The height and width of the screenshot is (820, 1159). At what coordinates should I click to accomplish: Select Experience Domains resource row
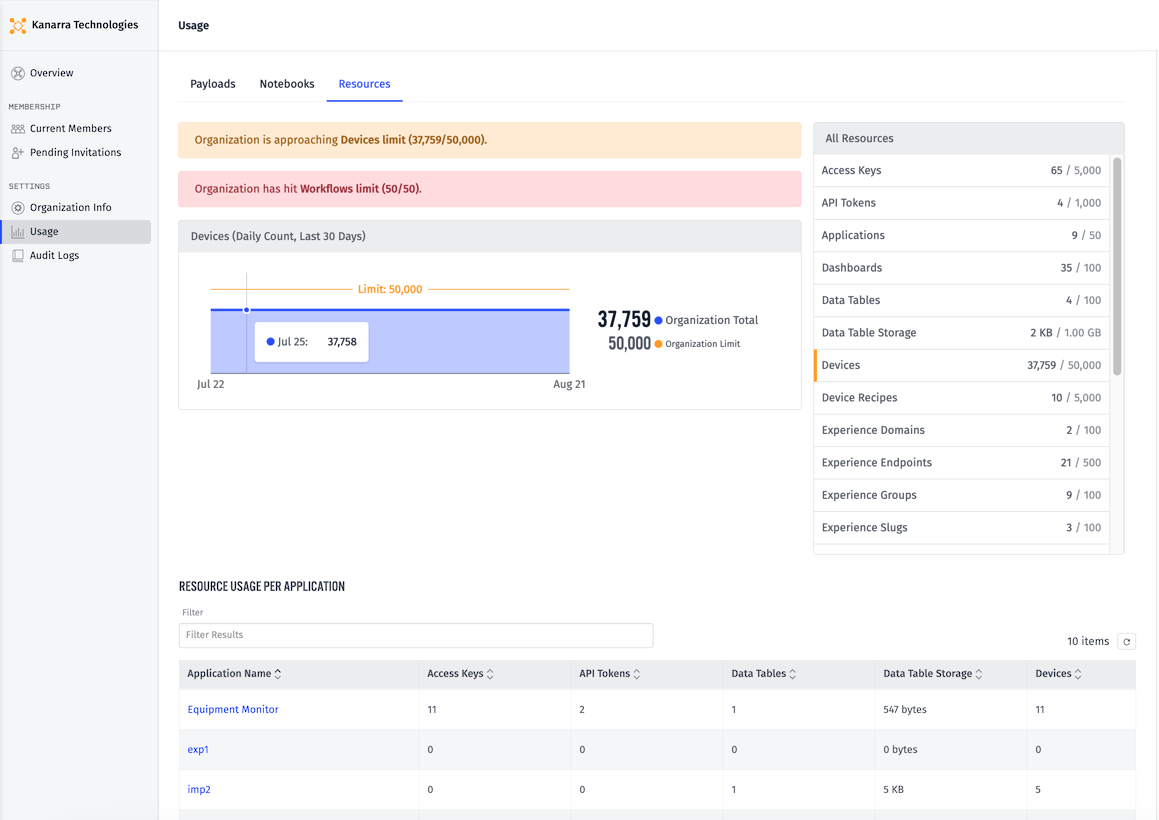pyautogui.click(x=961, y=431)
